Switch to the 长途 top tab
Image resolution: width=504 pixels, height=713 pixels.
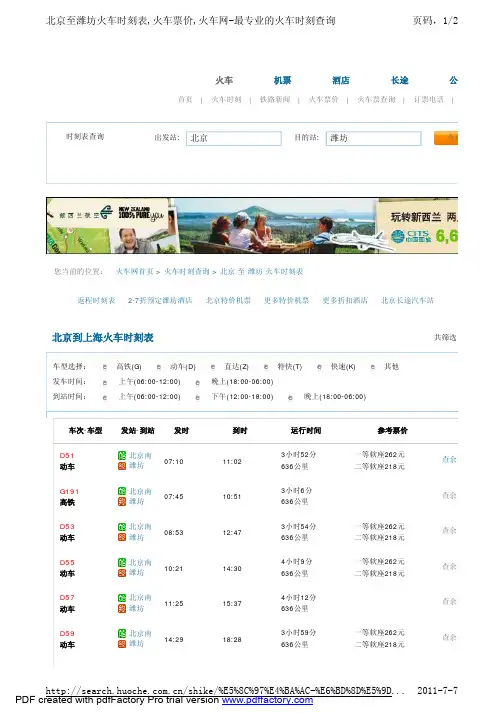pyautogui.click(x=399, y=80)
